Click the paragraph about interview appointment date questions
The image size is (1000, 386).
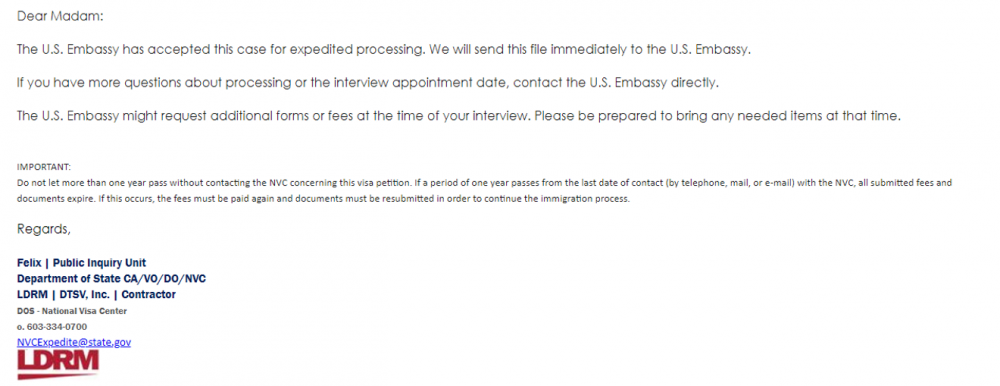click(x=367, y=84)
